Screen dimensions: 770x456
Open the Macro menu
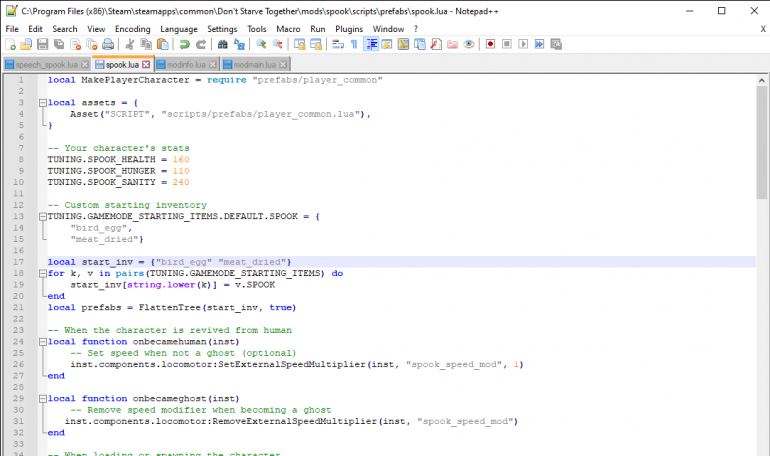point(288,29)
